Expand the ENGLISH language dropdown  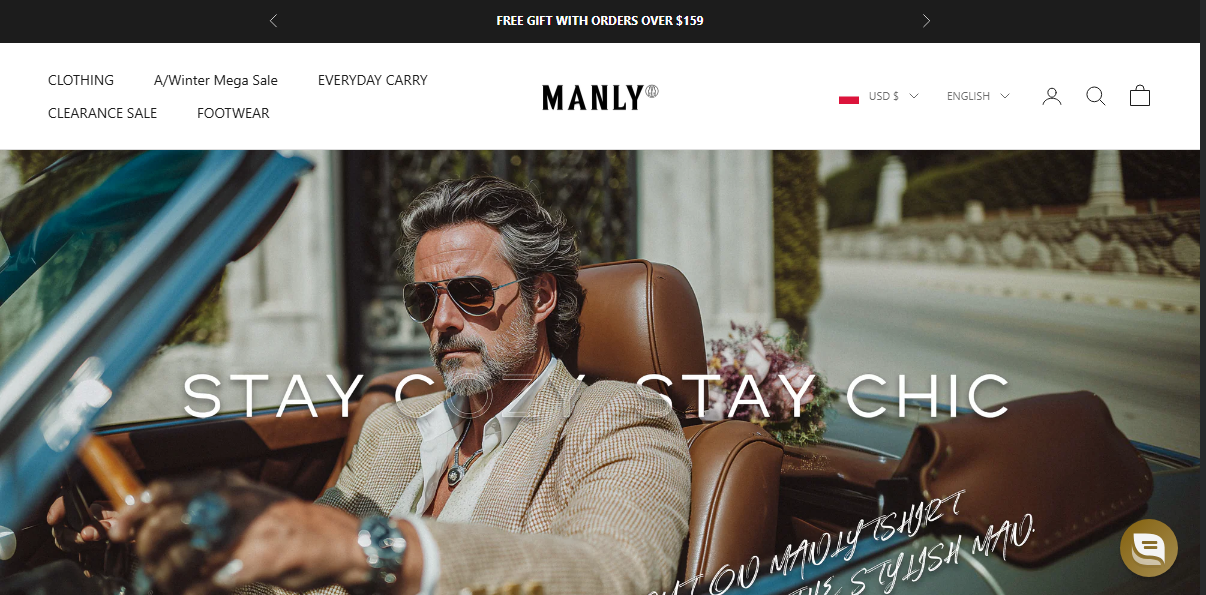(978, 96)
